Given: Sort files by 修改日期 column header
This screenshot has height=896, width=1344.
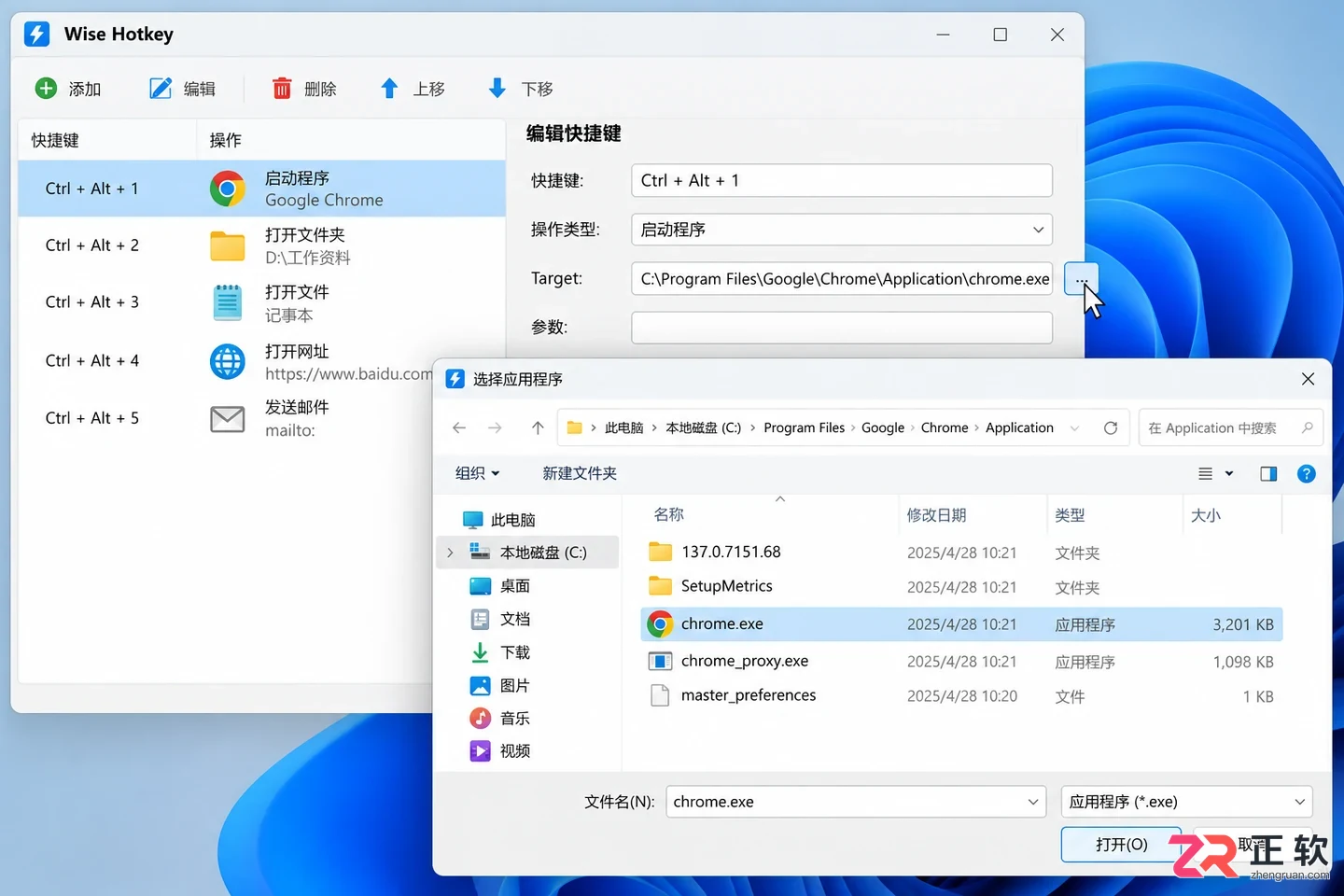Looking at the screenshot, I should [936, 515].
